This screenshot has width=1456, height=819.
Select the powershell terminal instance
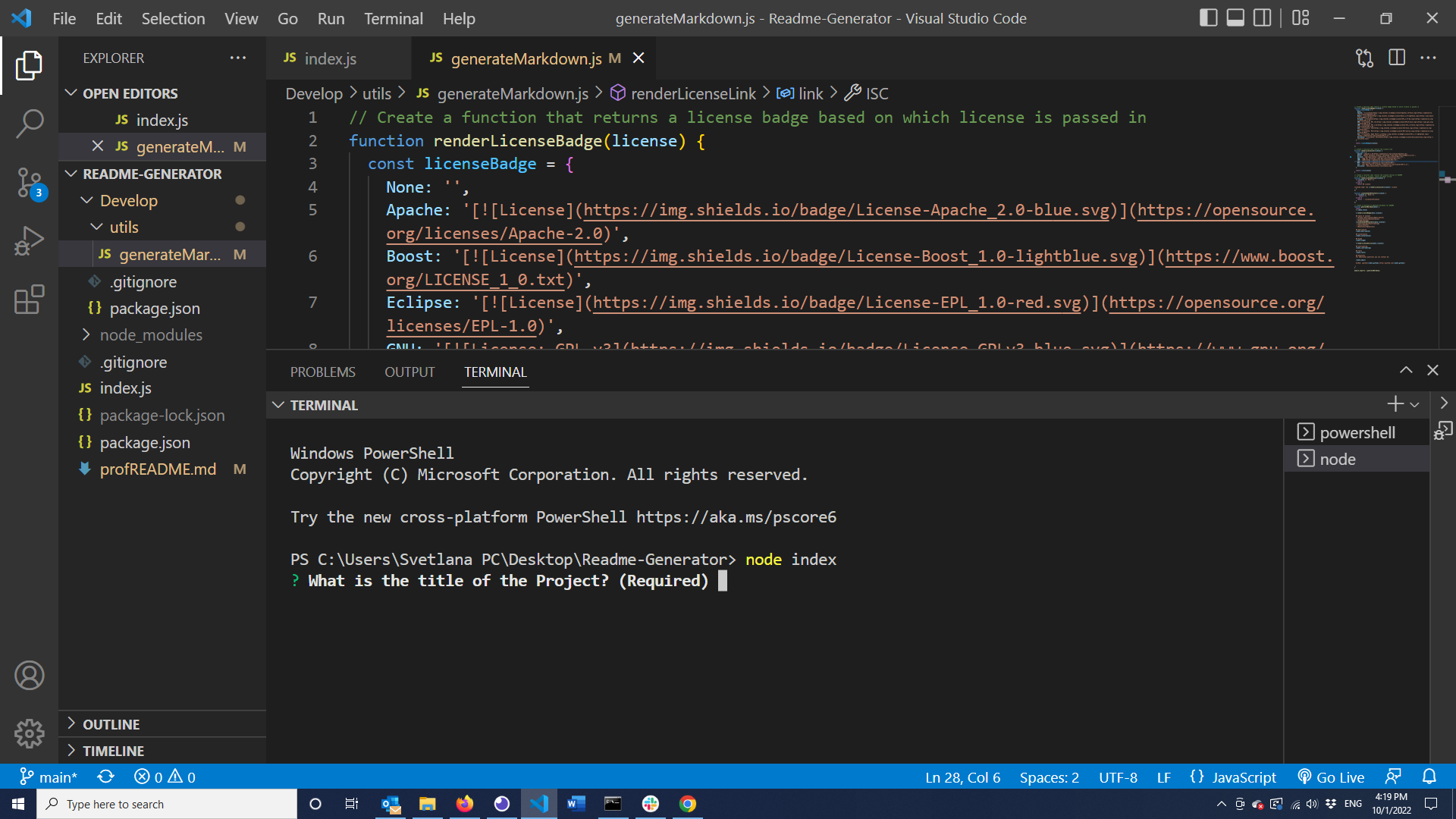(1357, 432)
